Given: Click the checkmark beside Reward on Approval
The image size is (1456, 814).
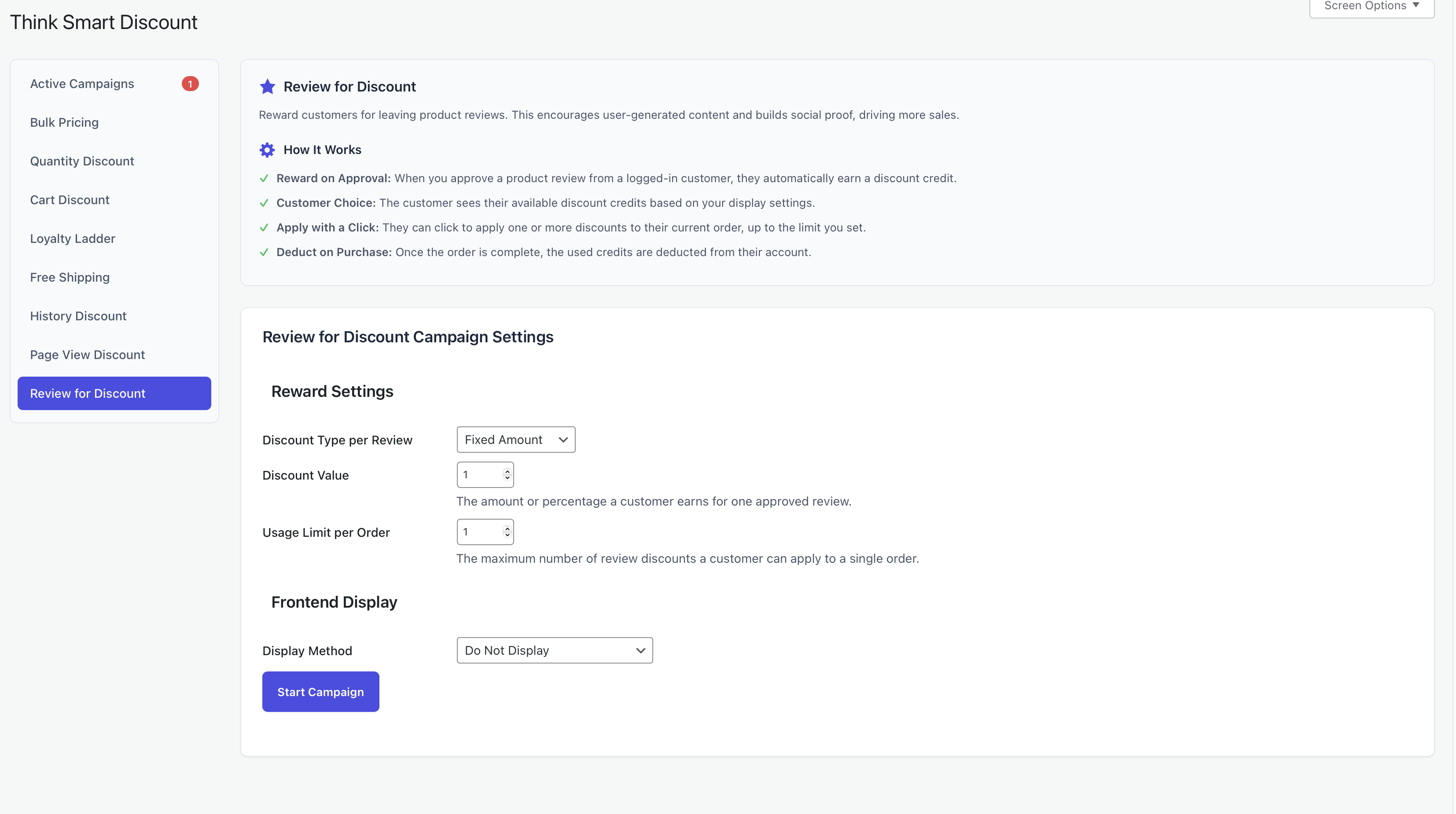Looking at the screenshot, I should (264, 179).
